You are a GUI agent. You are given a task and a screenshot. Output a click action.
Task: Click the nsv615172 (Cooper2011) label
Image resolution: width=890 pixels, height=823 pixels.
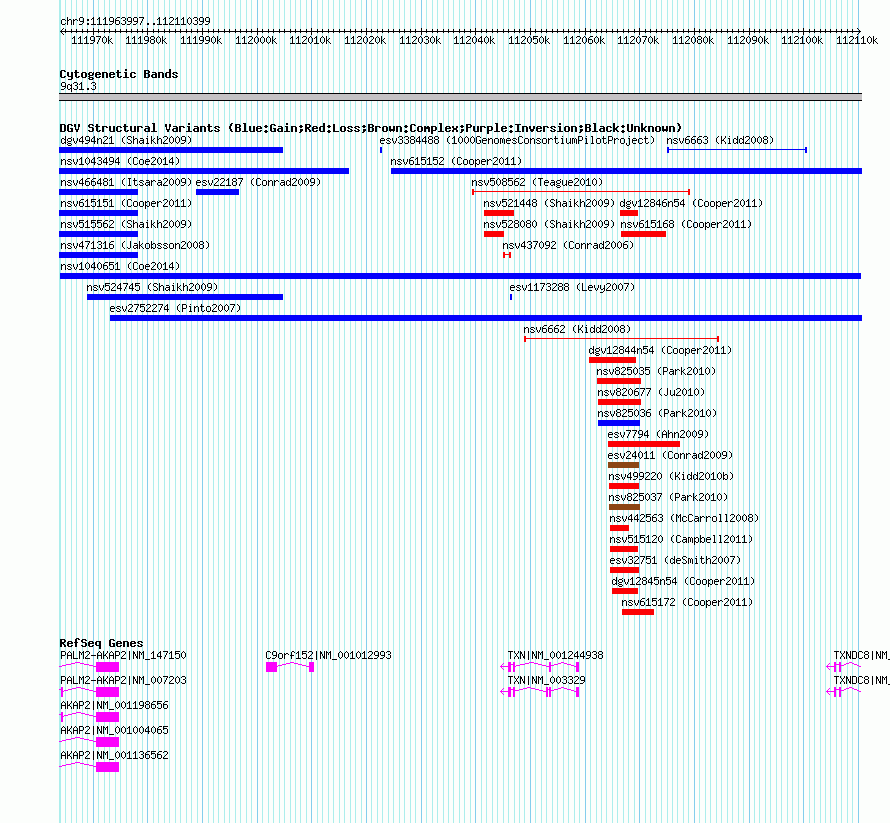(687, 602)
